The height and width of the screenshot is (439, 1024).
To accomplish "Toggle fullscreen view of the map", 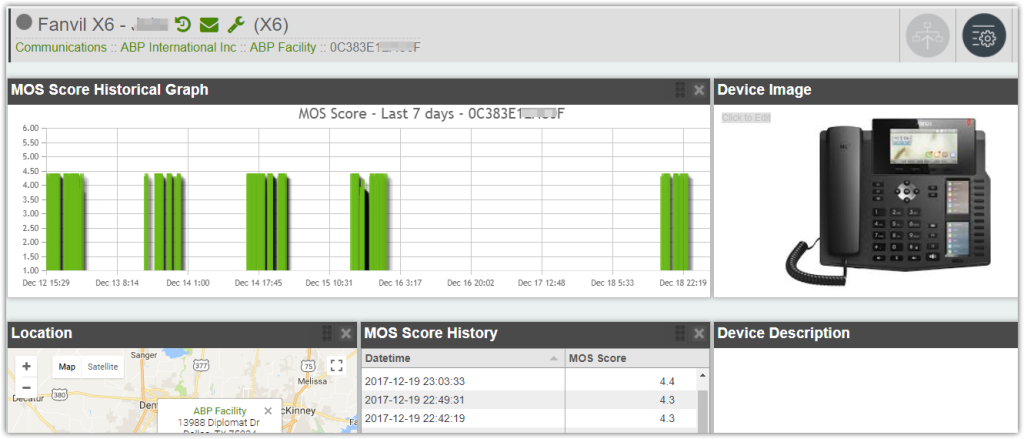I will point(336,366).
